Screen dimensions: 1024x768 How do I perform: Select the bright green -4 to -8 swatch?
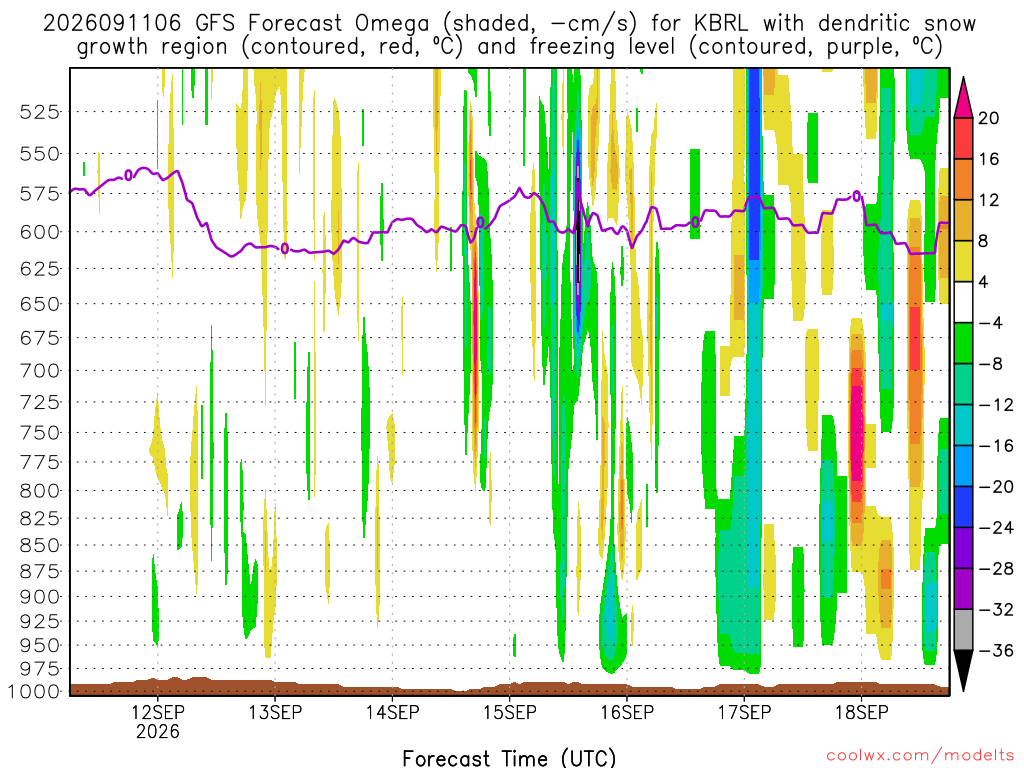coord(963,343)
